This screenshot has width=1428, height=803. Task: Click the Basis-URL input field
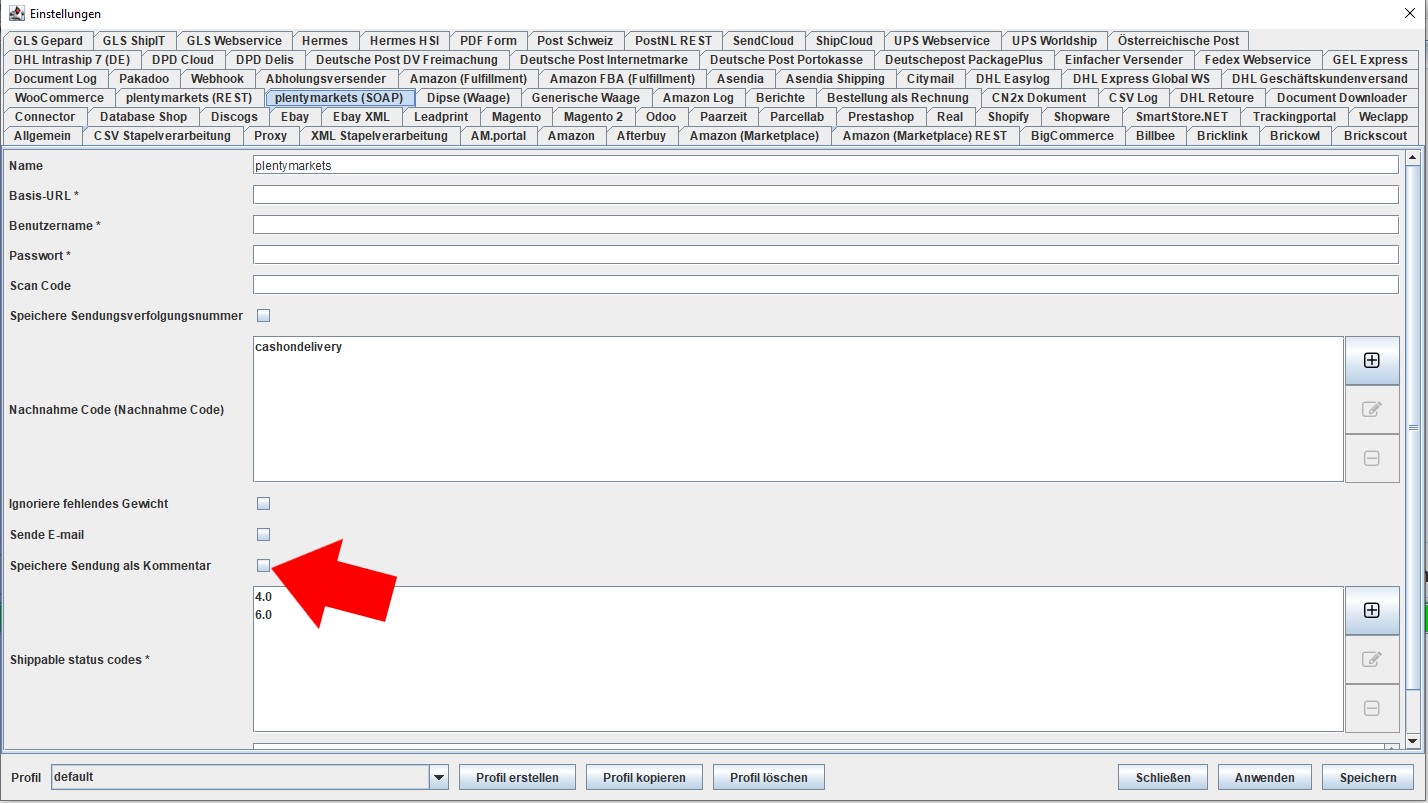click(x=826, y=195)
